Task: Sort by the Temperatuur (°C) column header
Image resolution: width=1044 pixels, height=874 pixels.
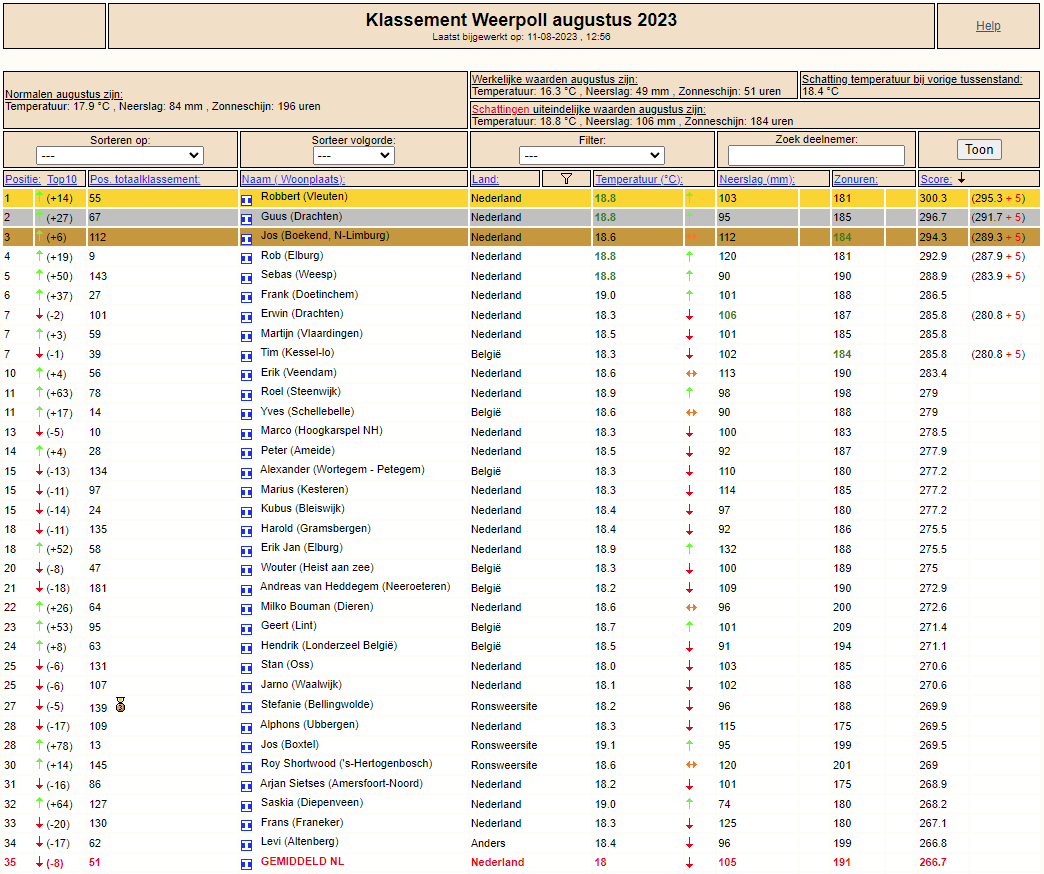Action: click(x=638, y=179)
